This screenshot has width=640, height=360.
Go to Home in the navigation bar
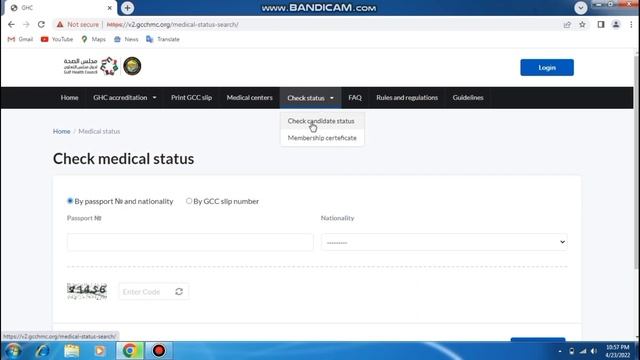pos(69,98)
